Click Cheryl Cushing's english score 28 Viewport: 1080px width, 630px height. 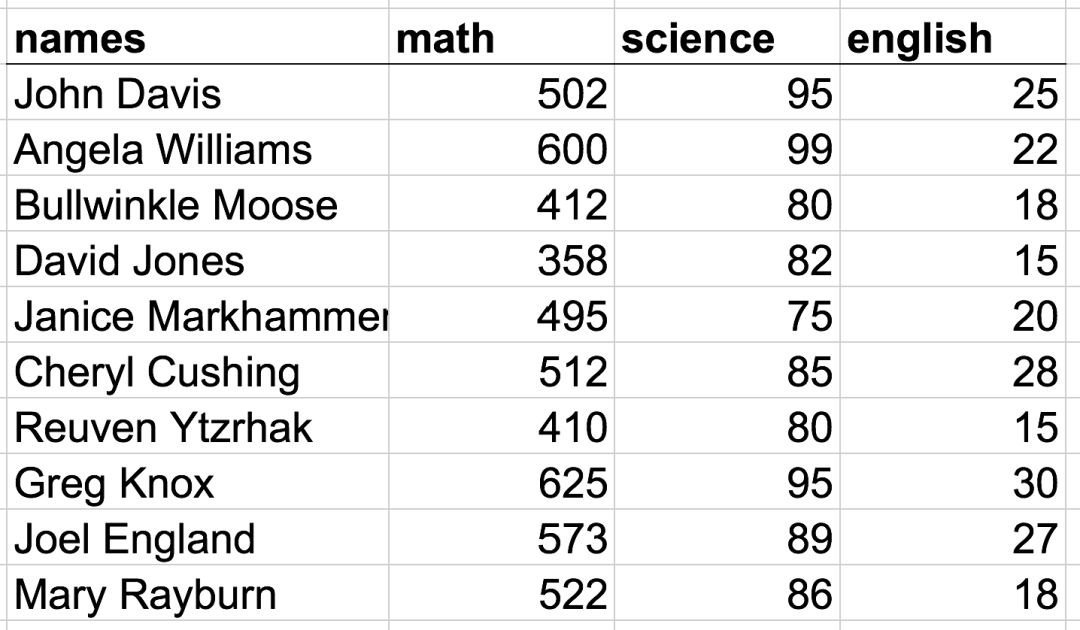pos(953,371)
